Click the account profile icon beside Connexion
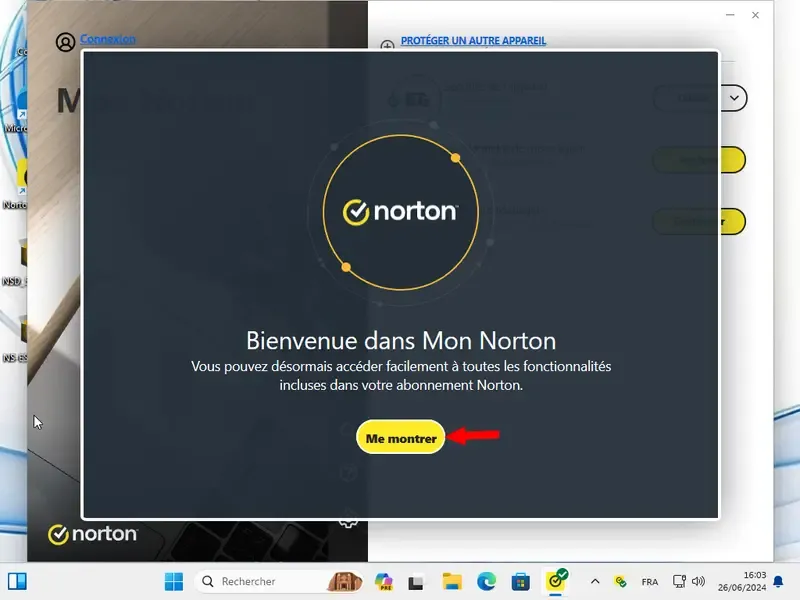The height and width of the screenshot is (600, 800). 65,42
